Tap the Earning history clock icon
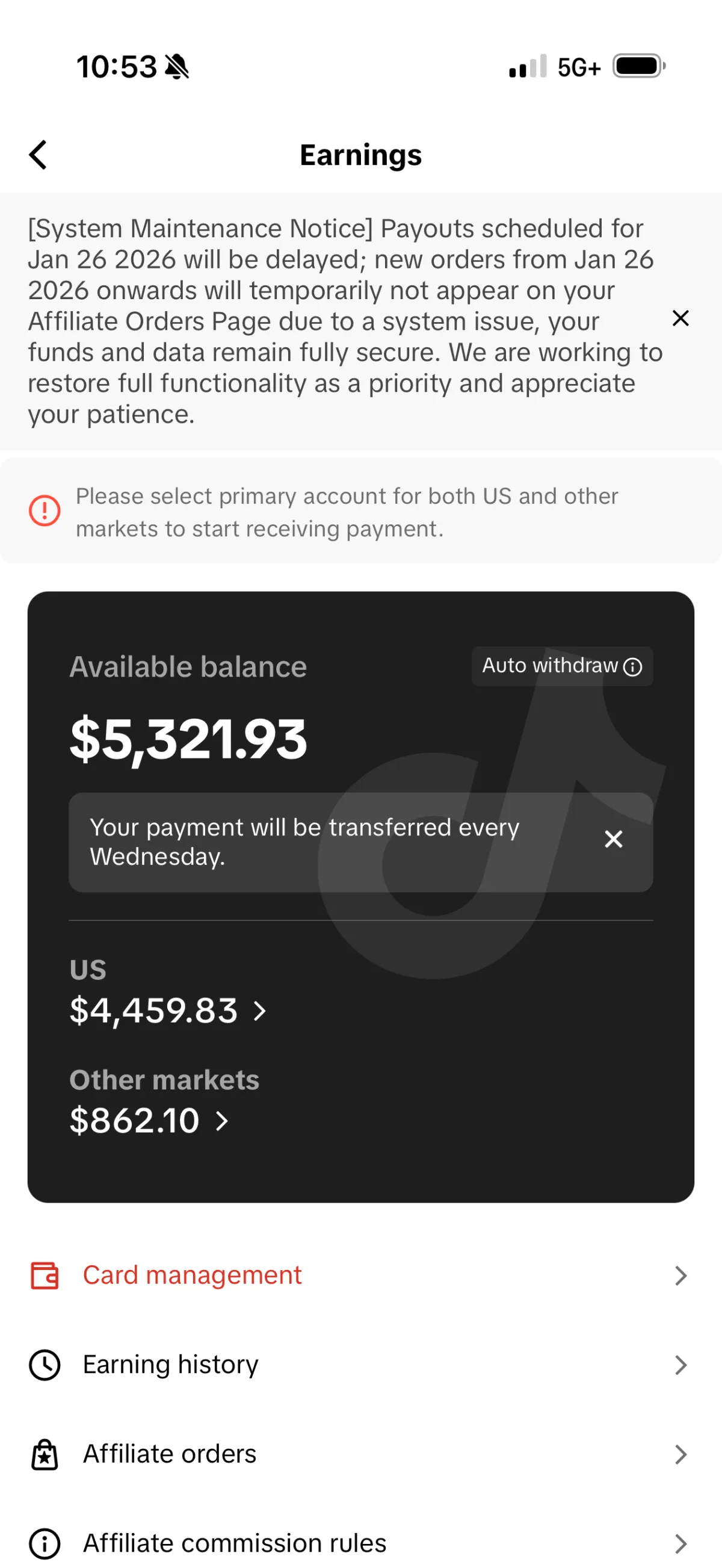 pyautogui.click(x=45, y=1365)
